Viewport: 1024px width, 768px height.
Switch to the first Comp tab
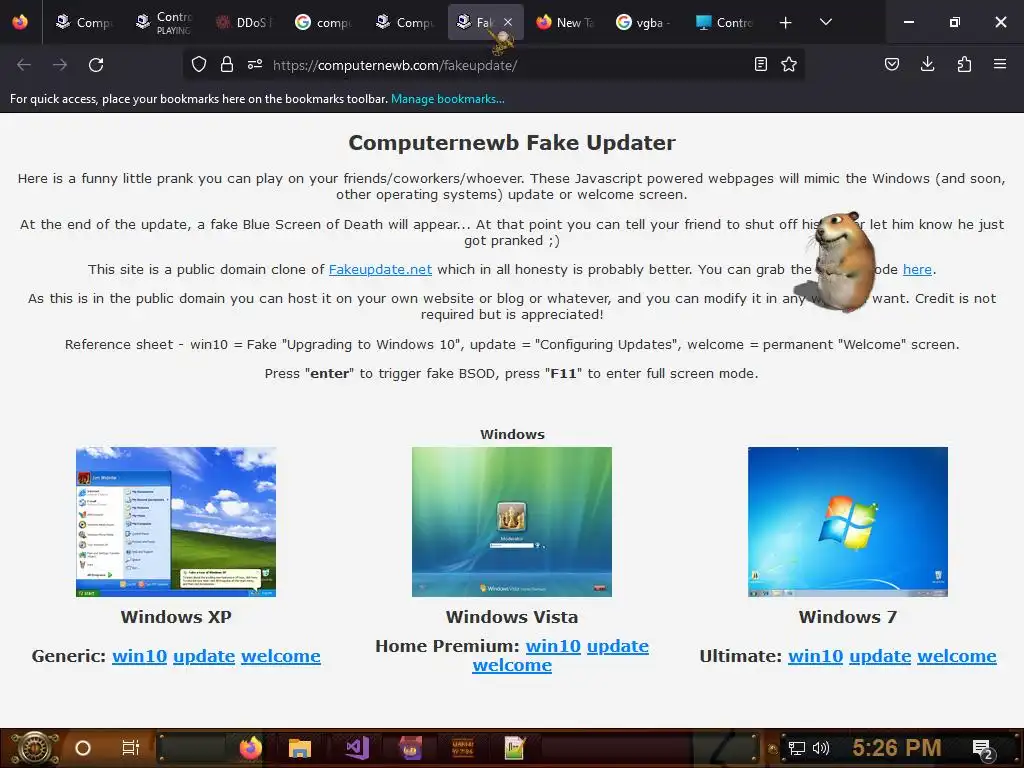85,22
